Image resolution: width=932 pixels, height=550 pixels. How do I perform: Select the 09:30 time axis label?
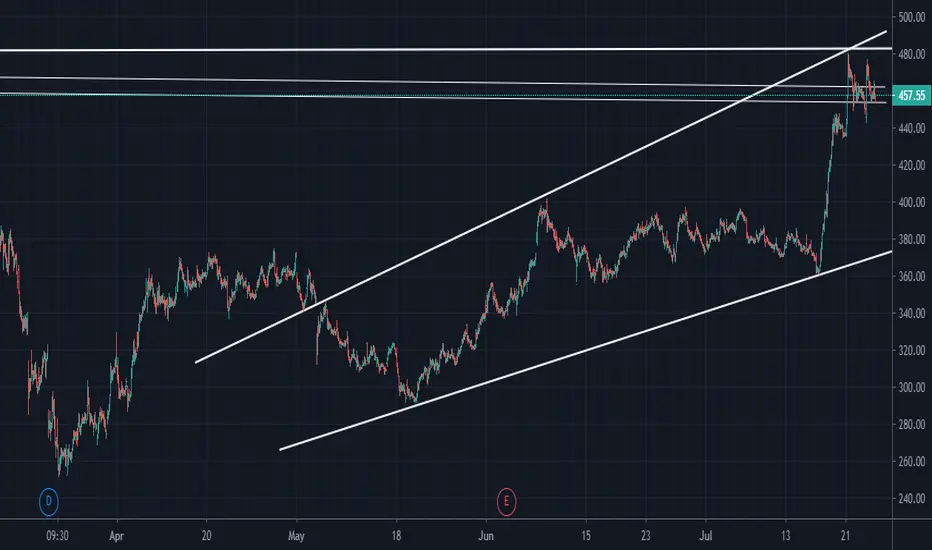click(57, 536)
